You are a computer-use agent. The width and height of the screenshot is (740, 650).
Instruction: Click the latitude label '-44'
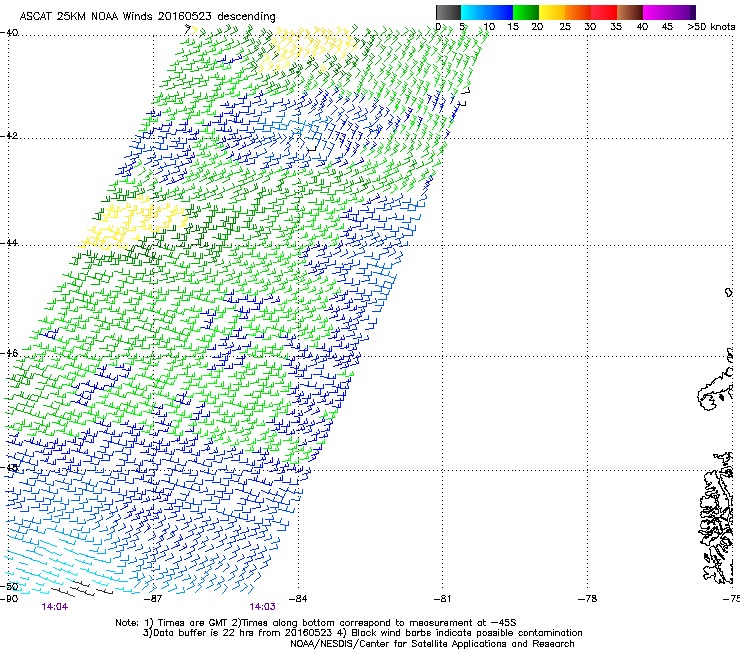click(9, 243)
